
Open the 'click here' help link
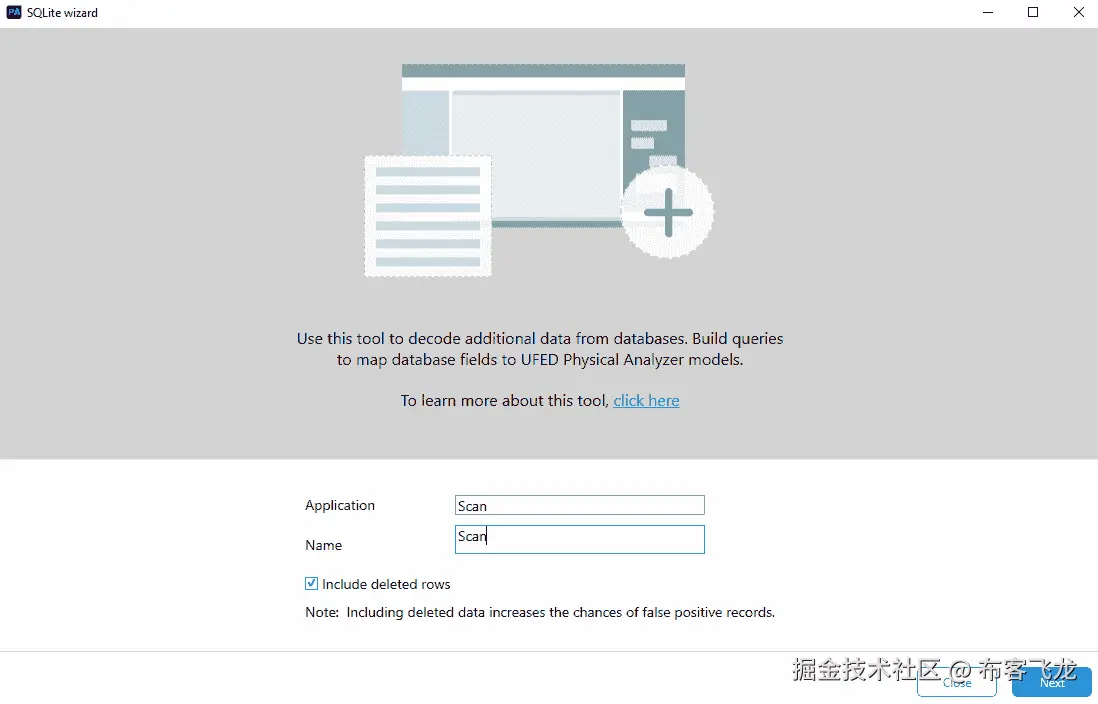[x=646, y=401]
